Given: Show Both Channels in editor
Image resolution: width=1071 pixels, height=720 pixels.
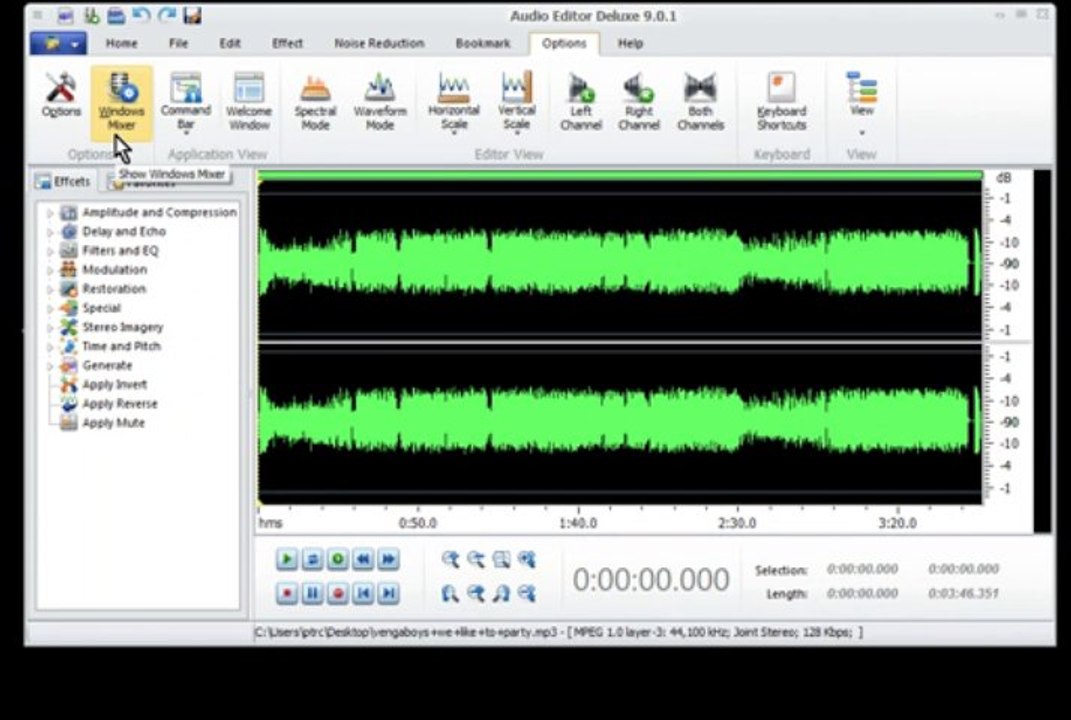Looking at the screenshot, I should 700,101.
